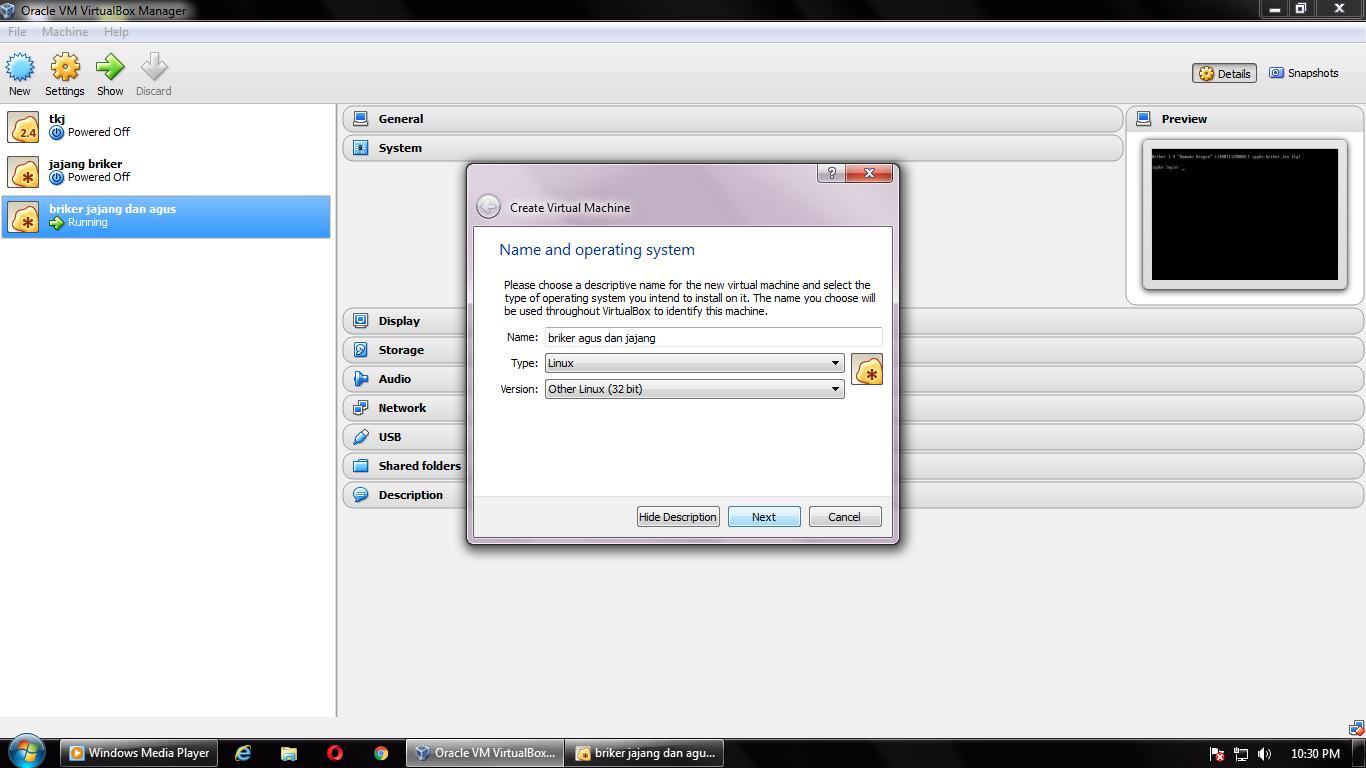Image resolution: width=1366 pixels, height=768 pixels.
Task: Switch to Oracle VM VirtualBox taskbar button
Action: (x=484, y=753)
